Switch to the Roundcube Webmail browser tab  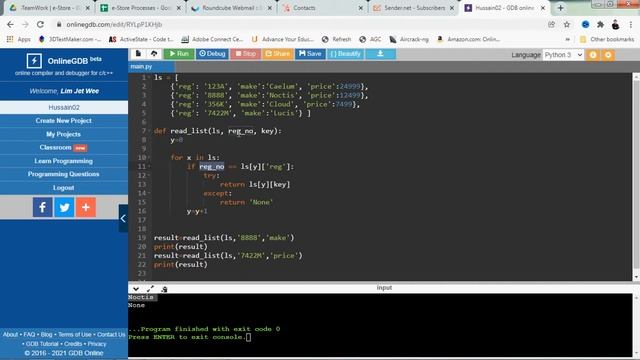(x=232, y=8)
